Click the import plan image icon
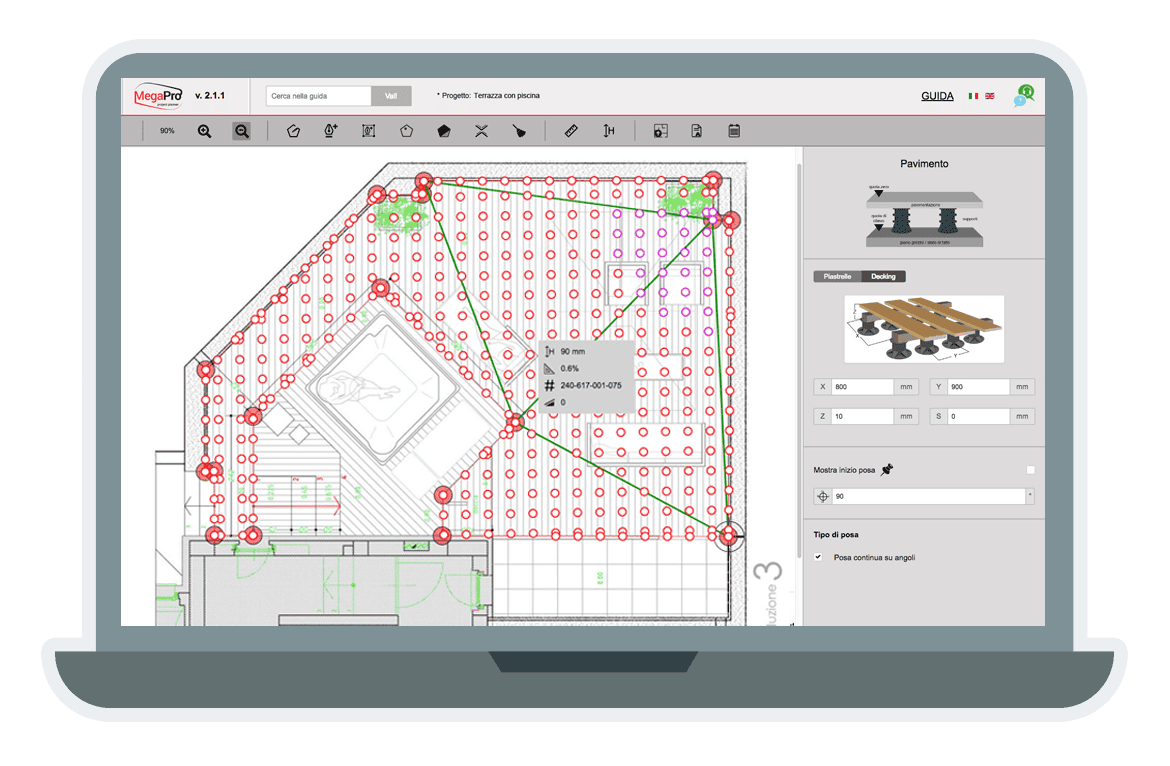1170x766 pixels. point(660,131)
